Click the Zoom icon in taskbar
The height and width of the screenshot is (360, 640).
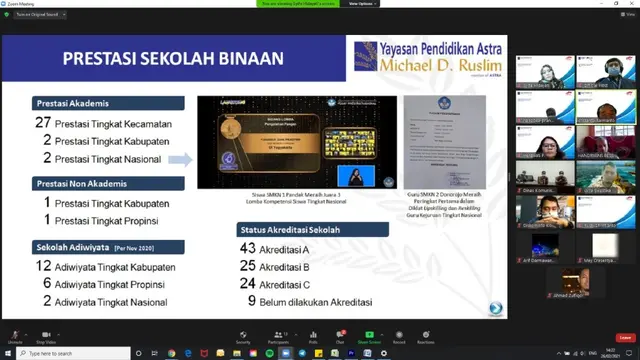[x=286, y=353]
